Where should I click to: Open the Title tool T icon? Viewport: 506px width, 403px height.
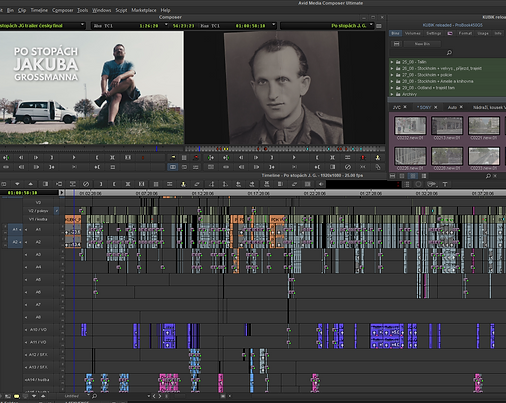(444, 184)
